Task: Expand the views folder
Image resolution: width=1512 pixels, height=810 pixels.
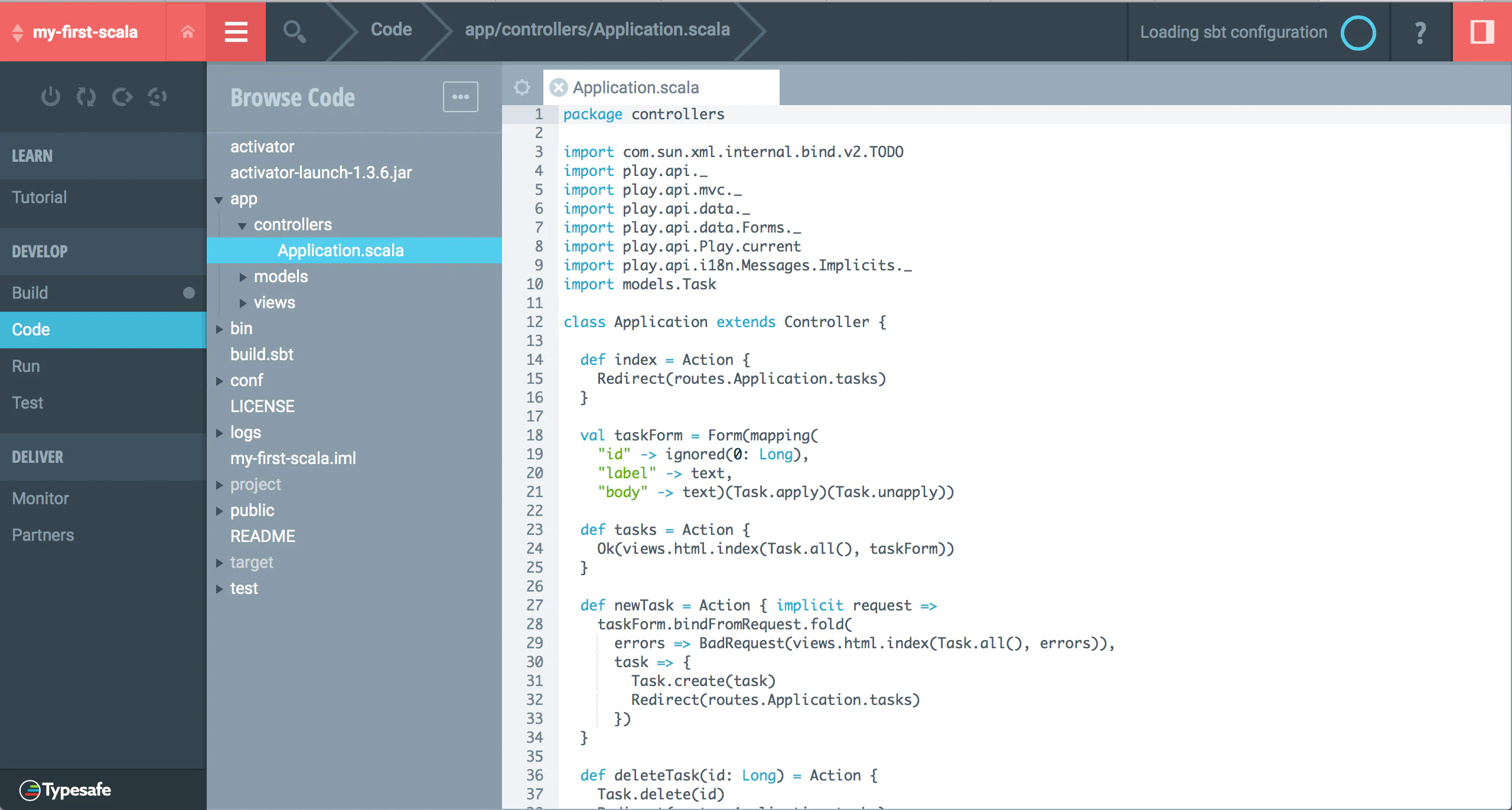Action: point(242,303)
